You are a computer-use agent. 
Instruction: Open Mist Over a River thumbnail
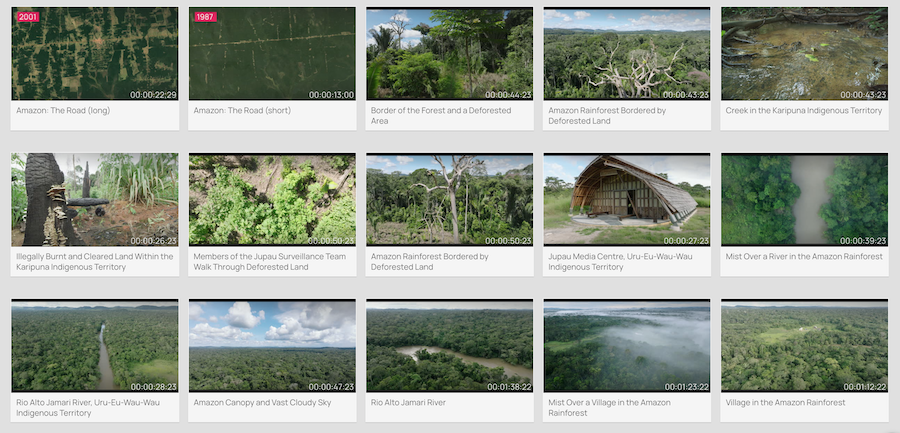804,199
